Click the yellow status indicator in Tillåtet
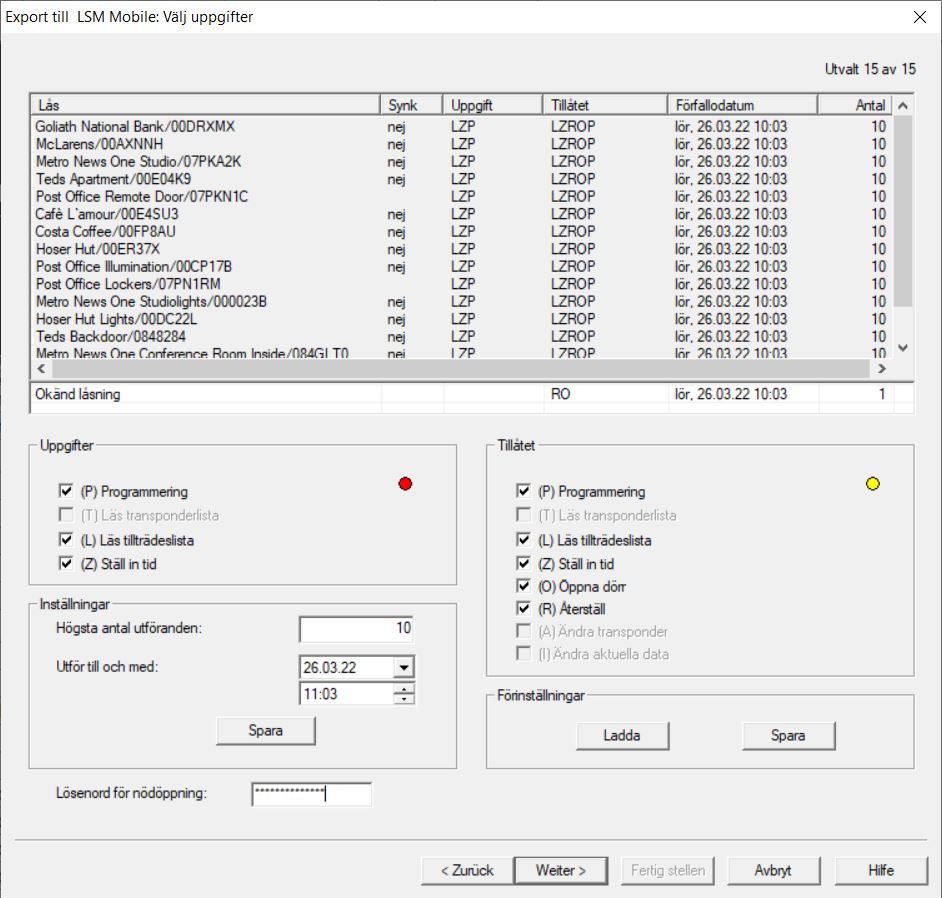 point(872,484)
